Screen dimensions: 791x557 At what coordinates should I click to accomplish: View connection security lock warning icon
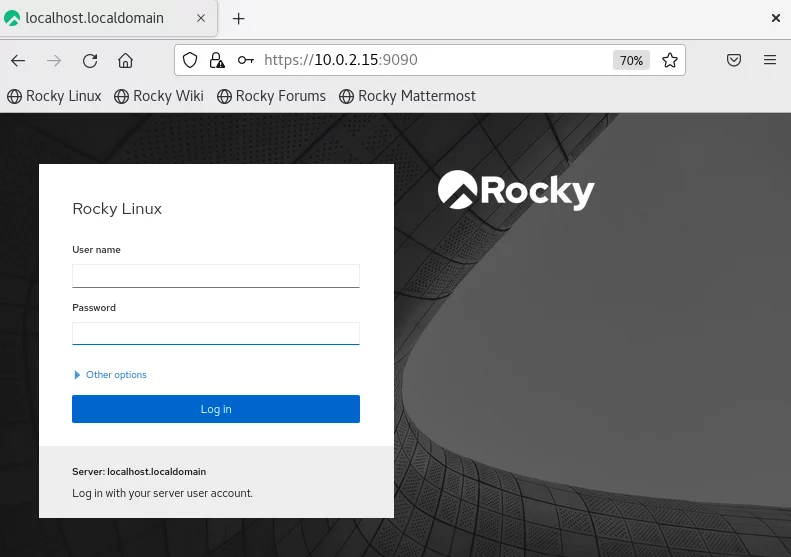[217, 60]
